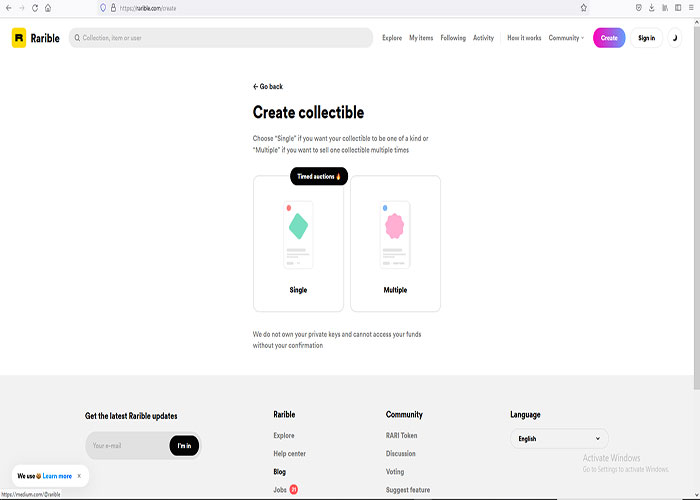
Task: Expand the Community dropdown in header
Action: [x=566, y=38]
